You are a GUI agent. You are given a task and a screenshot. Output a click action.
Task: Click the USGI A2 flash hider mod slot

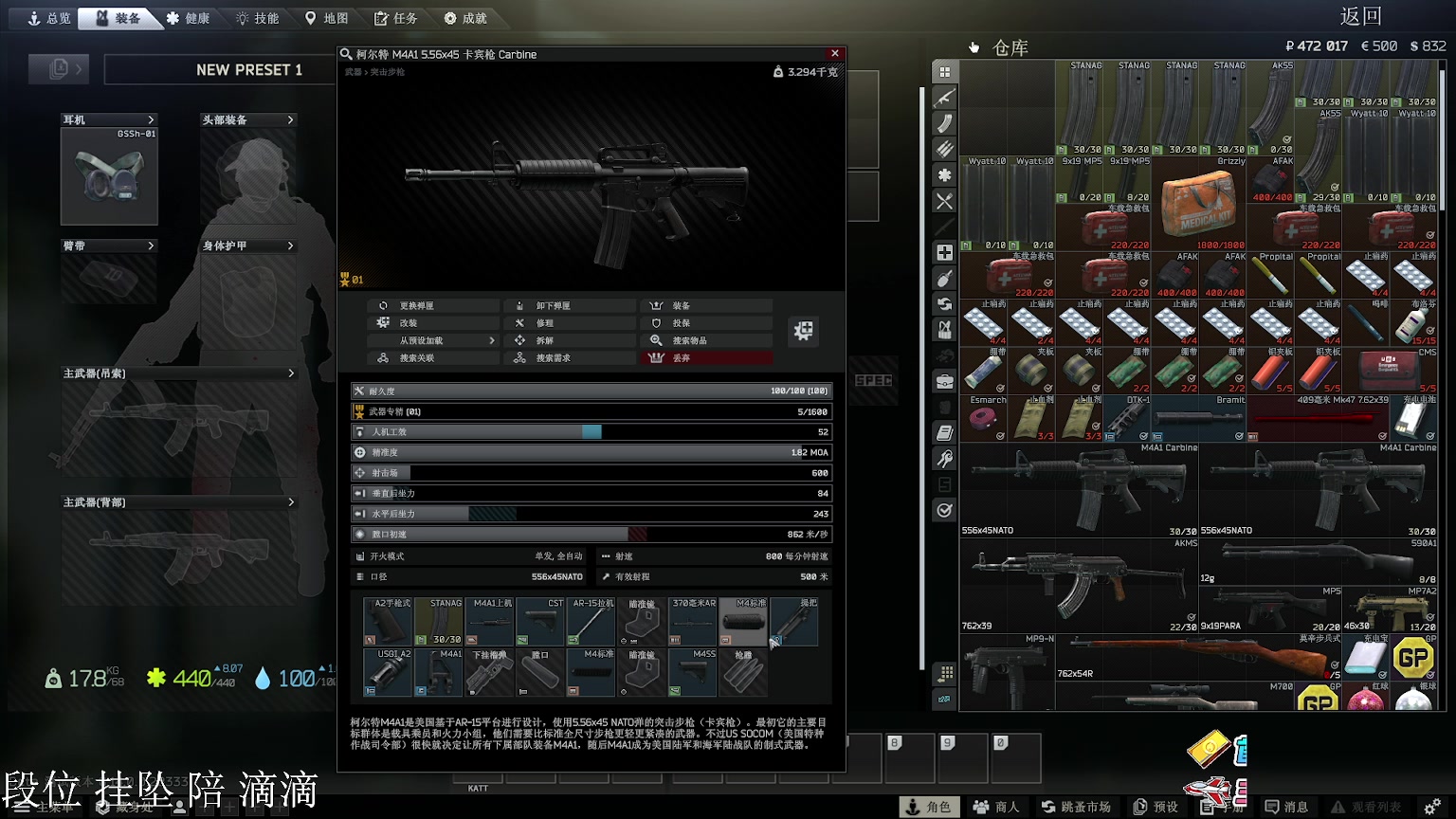(389, 672)
